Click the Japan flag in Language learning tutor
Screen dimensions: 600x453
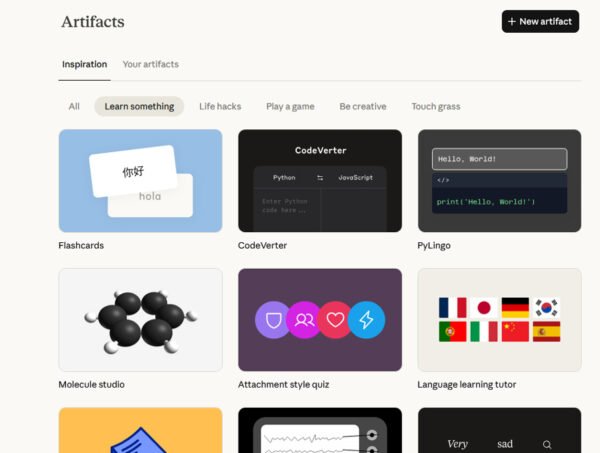[484, 308]
